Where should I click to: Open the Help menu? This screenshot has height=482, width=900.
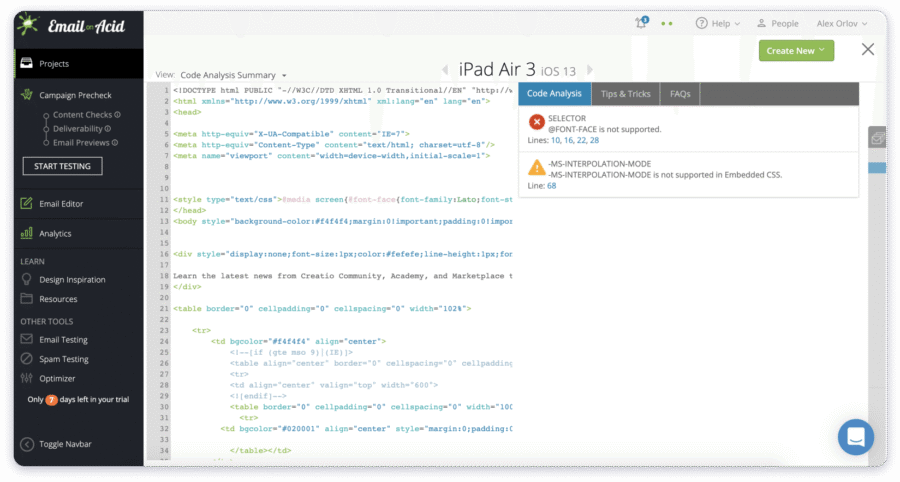point(718,23)
